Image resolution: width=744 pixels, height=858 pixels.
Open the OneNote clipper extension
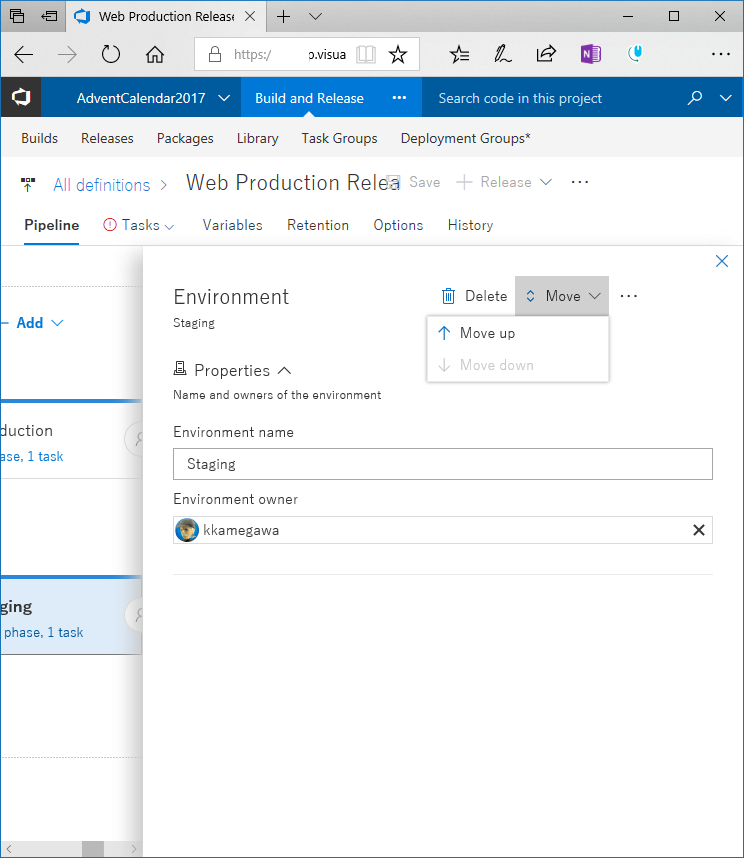tap(590, 55)
